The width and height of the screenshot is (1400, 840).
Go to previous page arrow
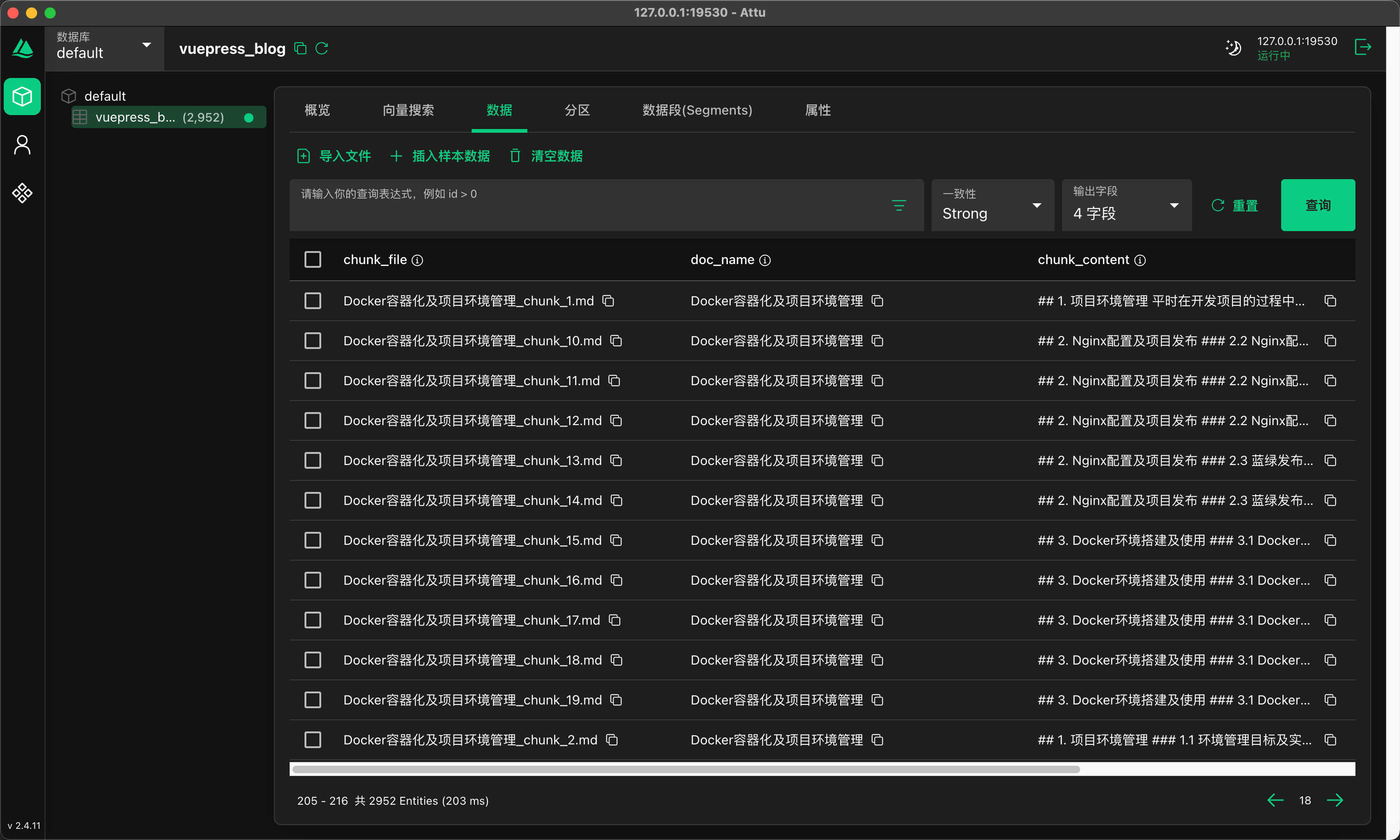1275,801
